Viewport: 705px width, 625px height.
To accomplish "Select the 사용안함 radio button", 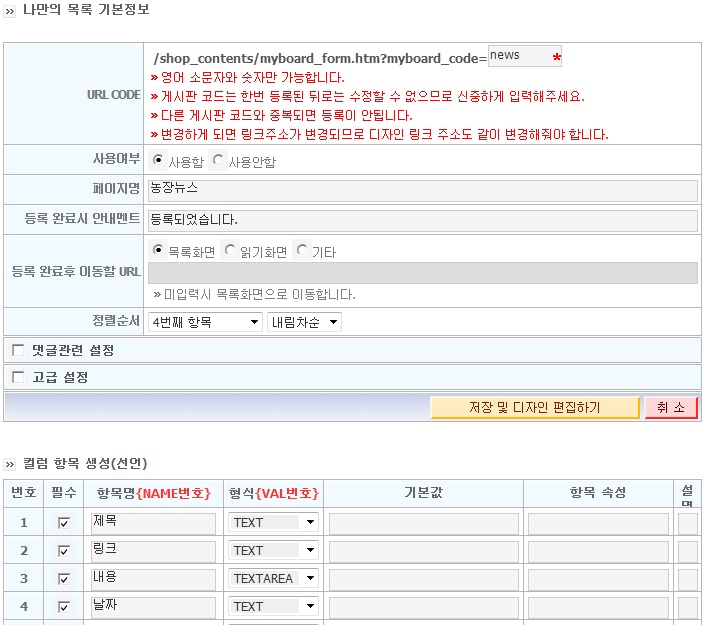I will click(x=218, y=160).
